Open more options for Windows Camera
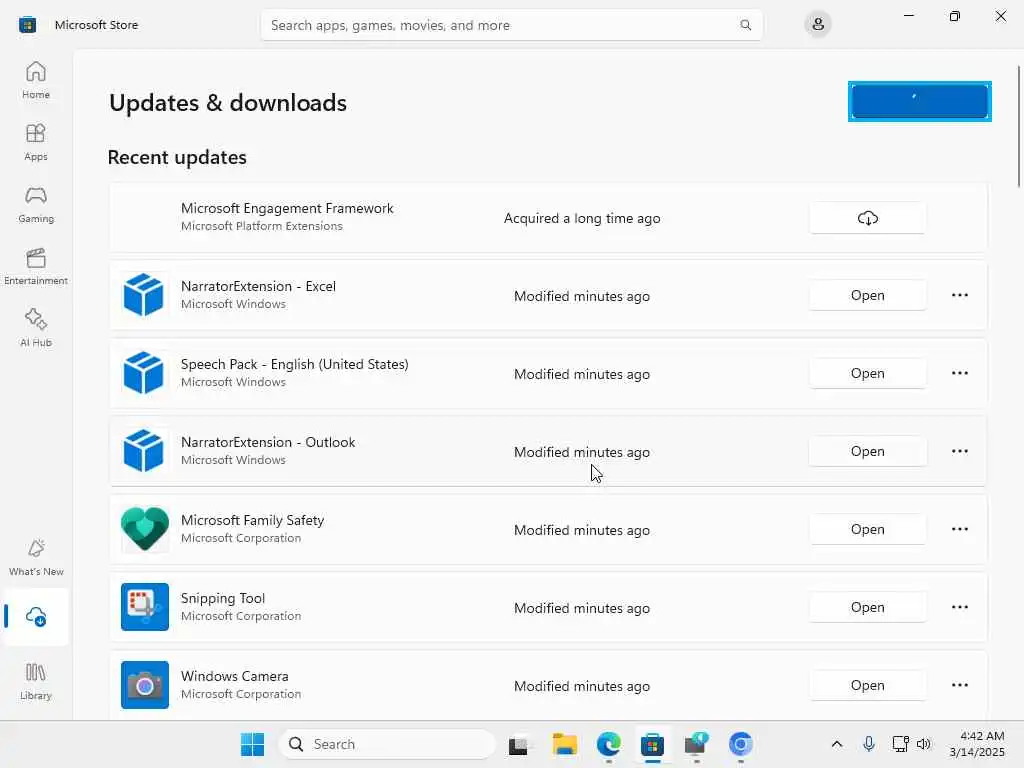This screenshot has width=1024, height=768. pyautogui.click(x=959, y=685)
